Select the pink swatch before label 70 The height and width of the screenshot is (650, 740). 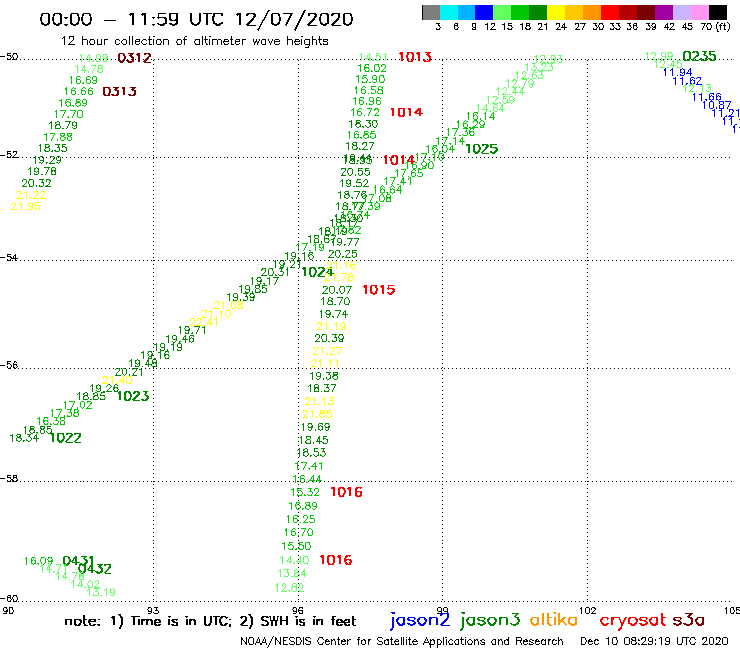click(699, 12)
